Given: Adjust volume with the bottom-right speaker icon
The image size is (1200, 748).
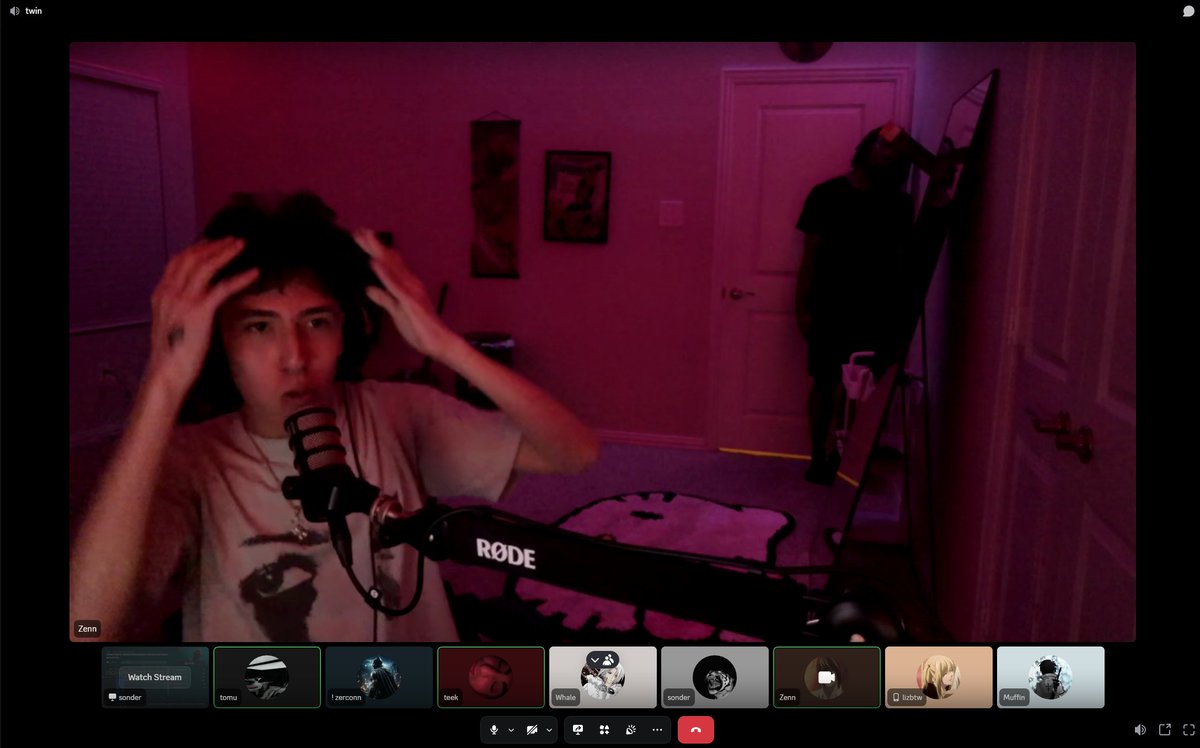Looking at the screenshot, I should (x=1140, y=730).
